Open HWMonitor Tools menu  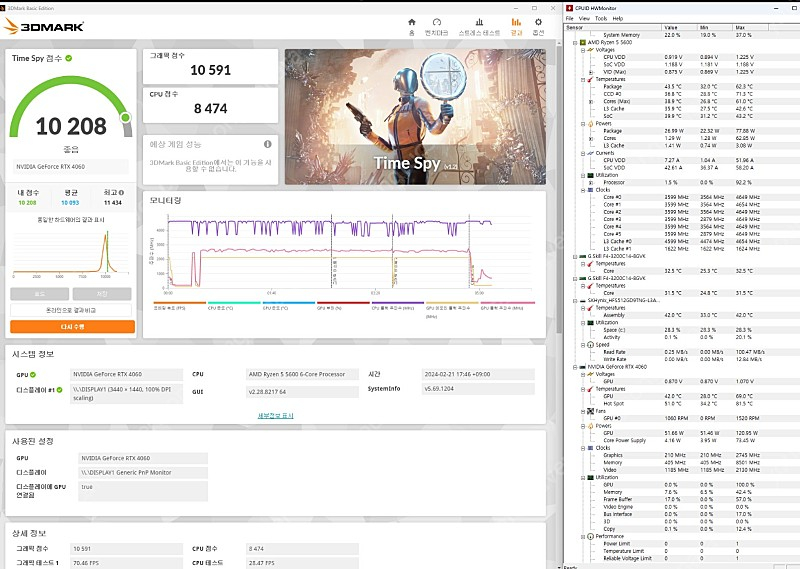(x=601, y=18)
